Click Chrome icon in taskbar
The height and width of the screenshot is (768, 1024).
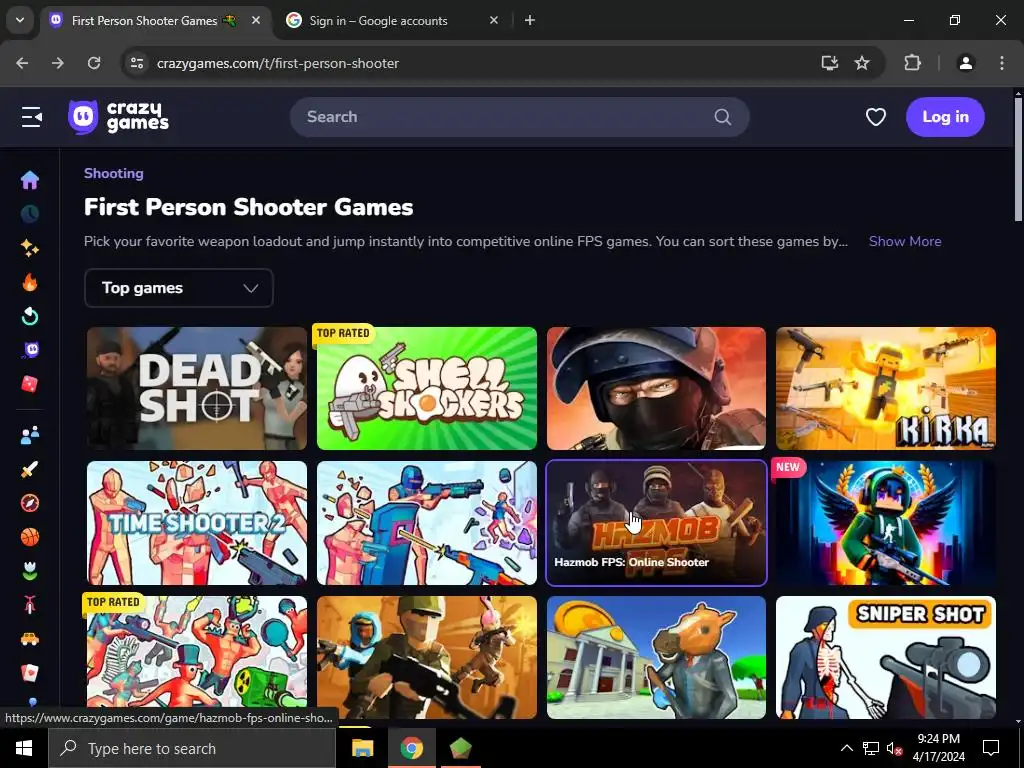411,748
